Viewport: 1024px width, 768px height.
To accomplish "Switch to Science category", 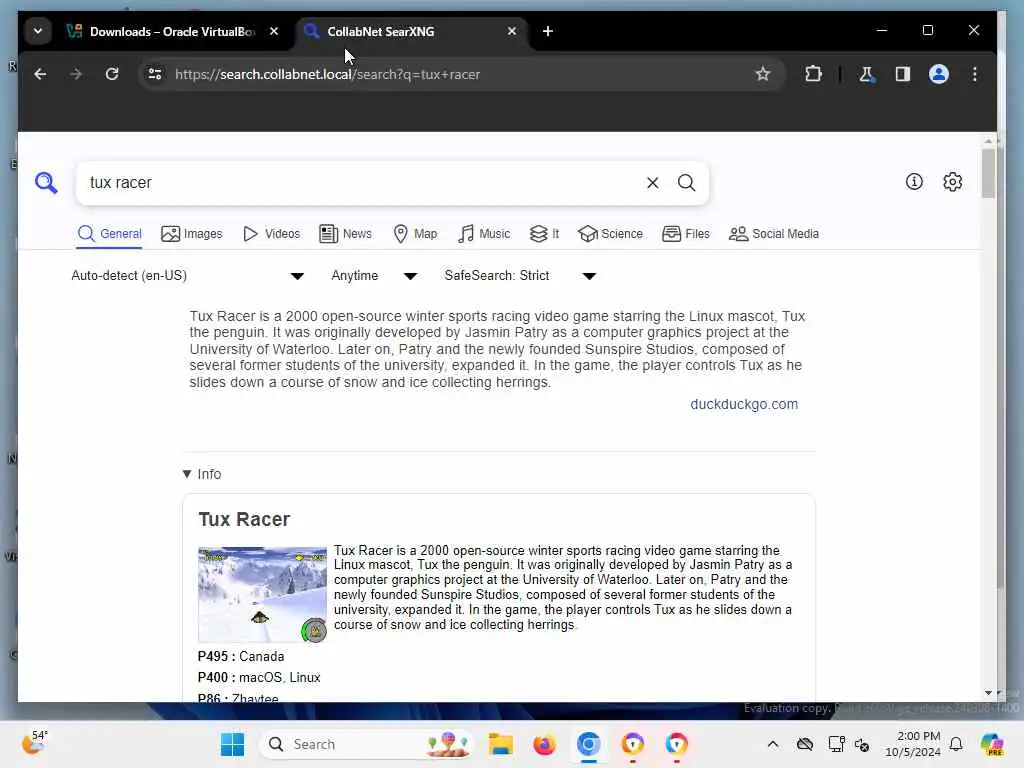I will pos(610,234).
